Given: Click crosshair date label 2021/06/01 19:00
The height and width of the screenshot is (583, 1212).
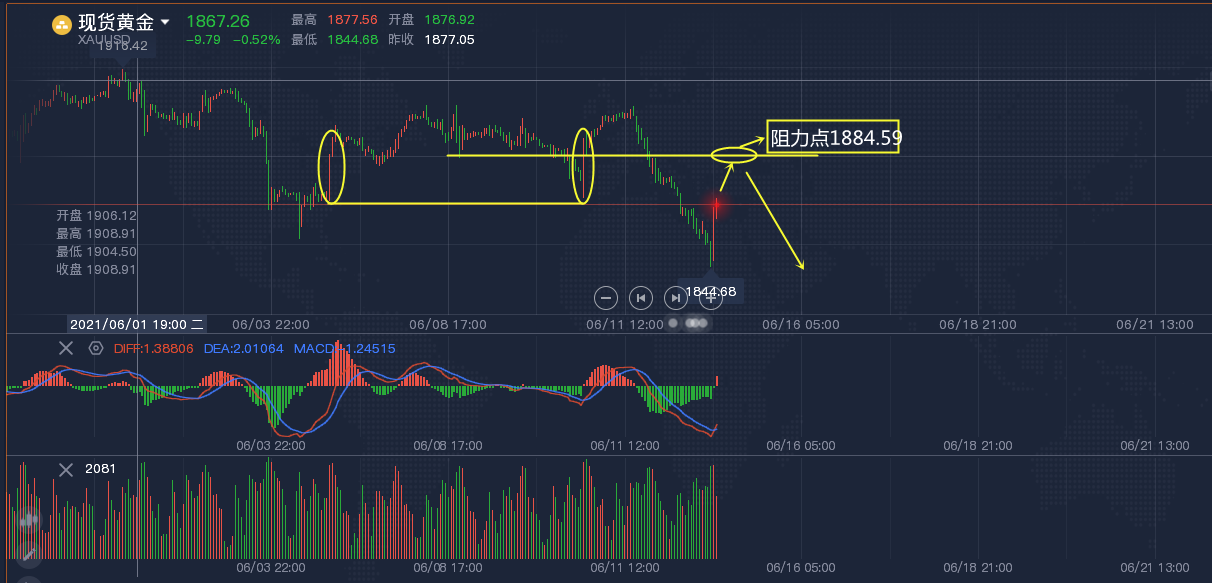Looking at the screenshot, I should (x=137, y=324).
